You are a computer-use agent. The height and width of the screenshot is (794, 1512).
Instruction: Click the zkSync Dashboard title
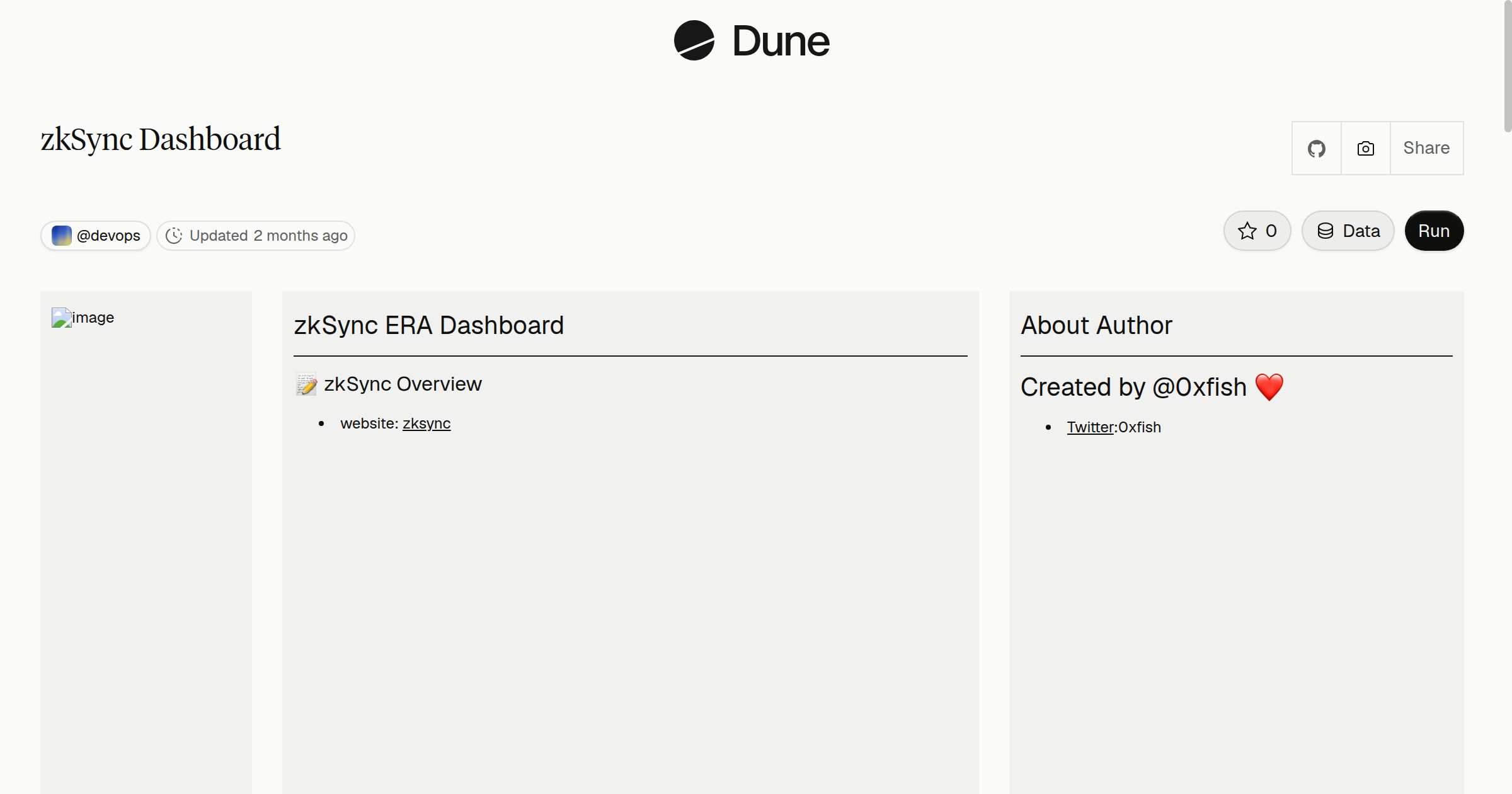point(161,139)
